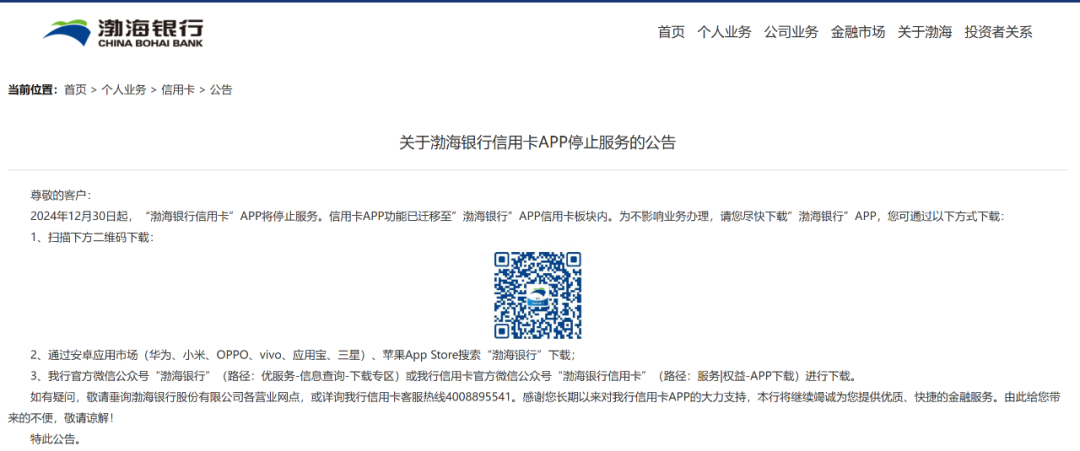Click the 特此公告 closing line
This screenshot has width=1080, height=451.
point(55,439)
